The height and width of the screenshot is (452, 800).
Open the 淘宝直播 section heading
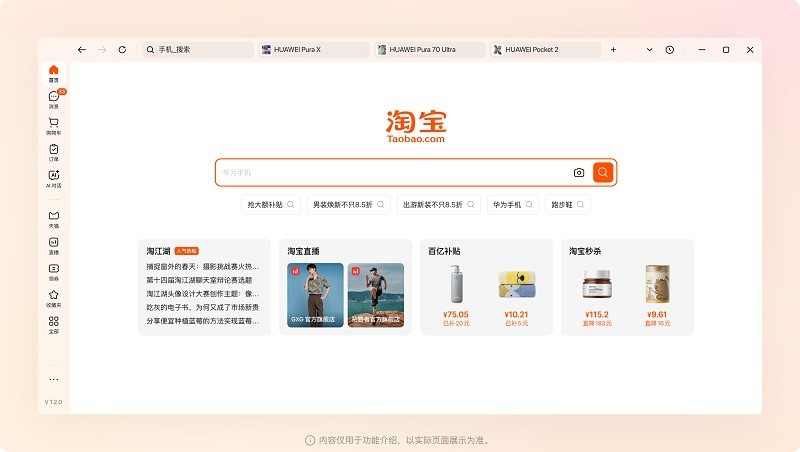(303, 251)
